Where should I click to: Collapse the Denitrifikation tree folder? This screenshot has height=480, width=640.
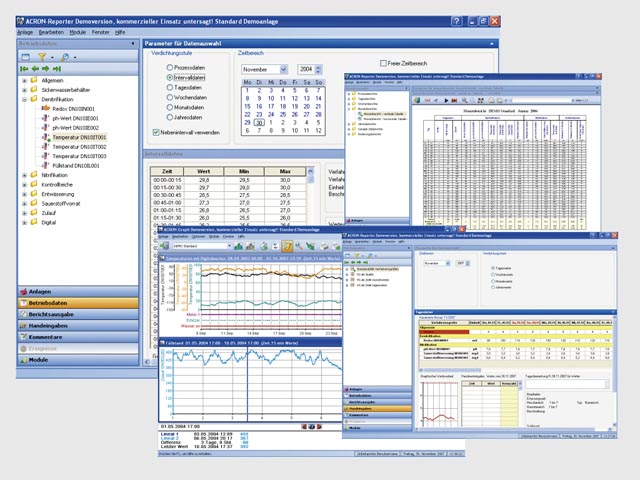(24, 100)
